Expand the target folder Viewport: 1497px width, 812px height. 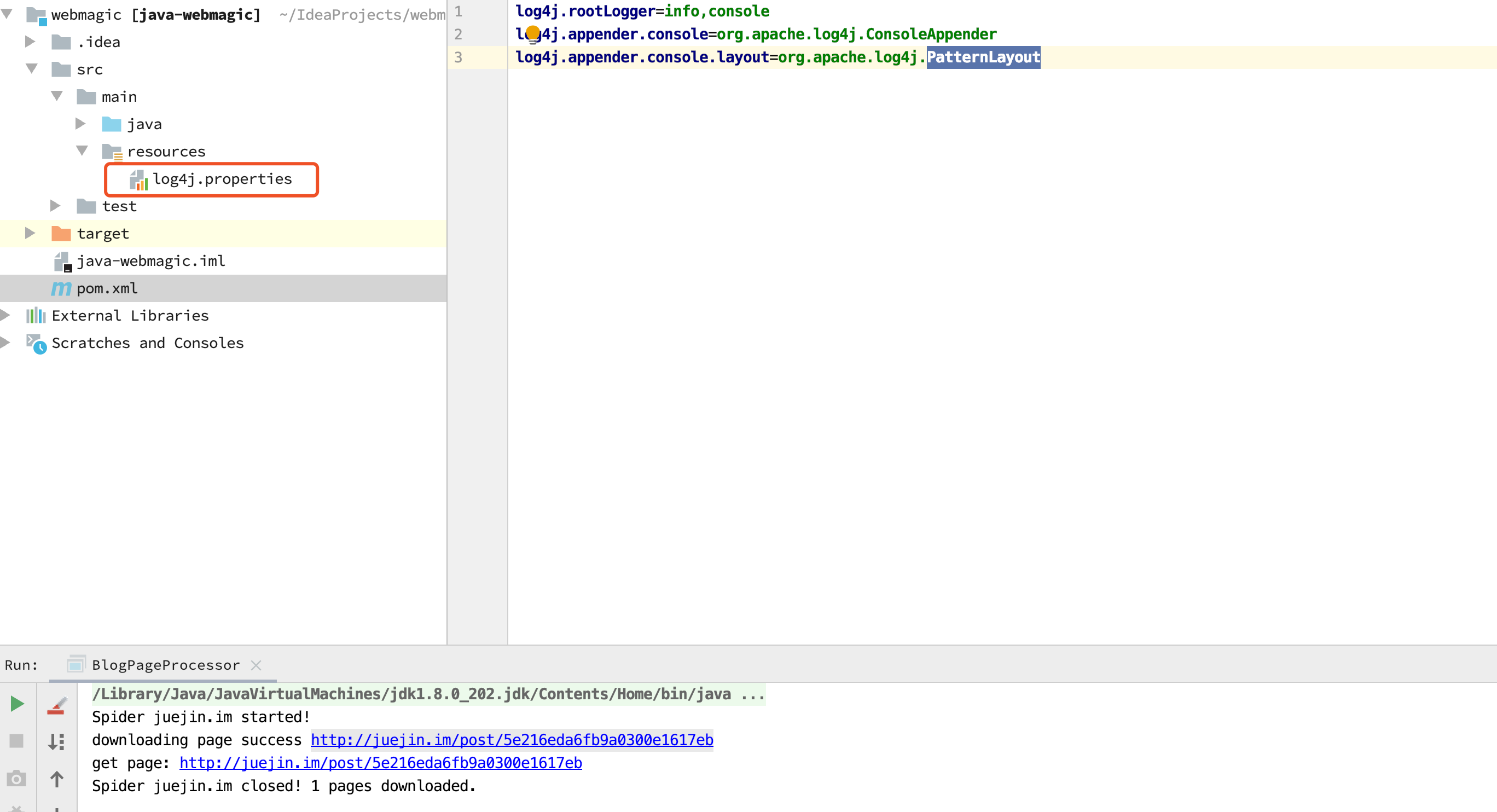click(30, 233)
